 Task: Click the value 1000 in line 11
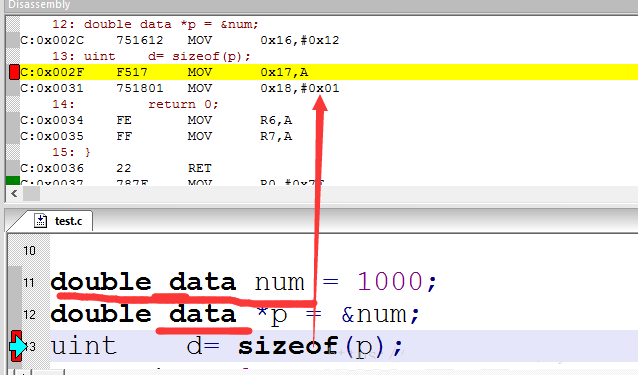click(x=390, y=281)
